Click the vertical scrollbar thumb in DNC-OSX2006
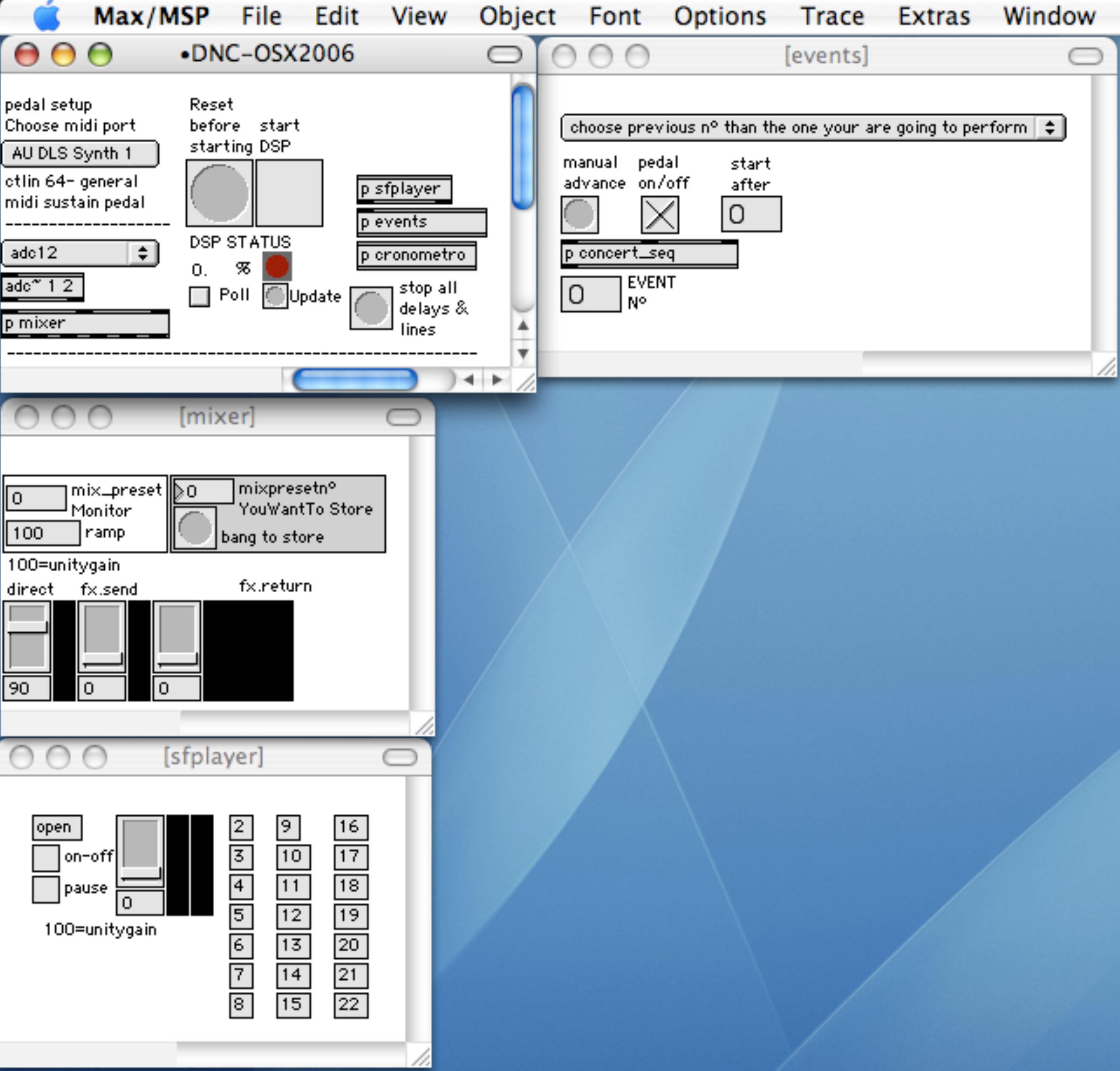Image resolution: width=1120 pixels, height=1071 pixels. click(x=523, y=147)
